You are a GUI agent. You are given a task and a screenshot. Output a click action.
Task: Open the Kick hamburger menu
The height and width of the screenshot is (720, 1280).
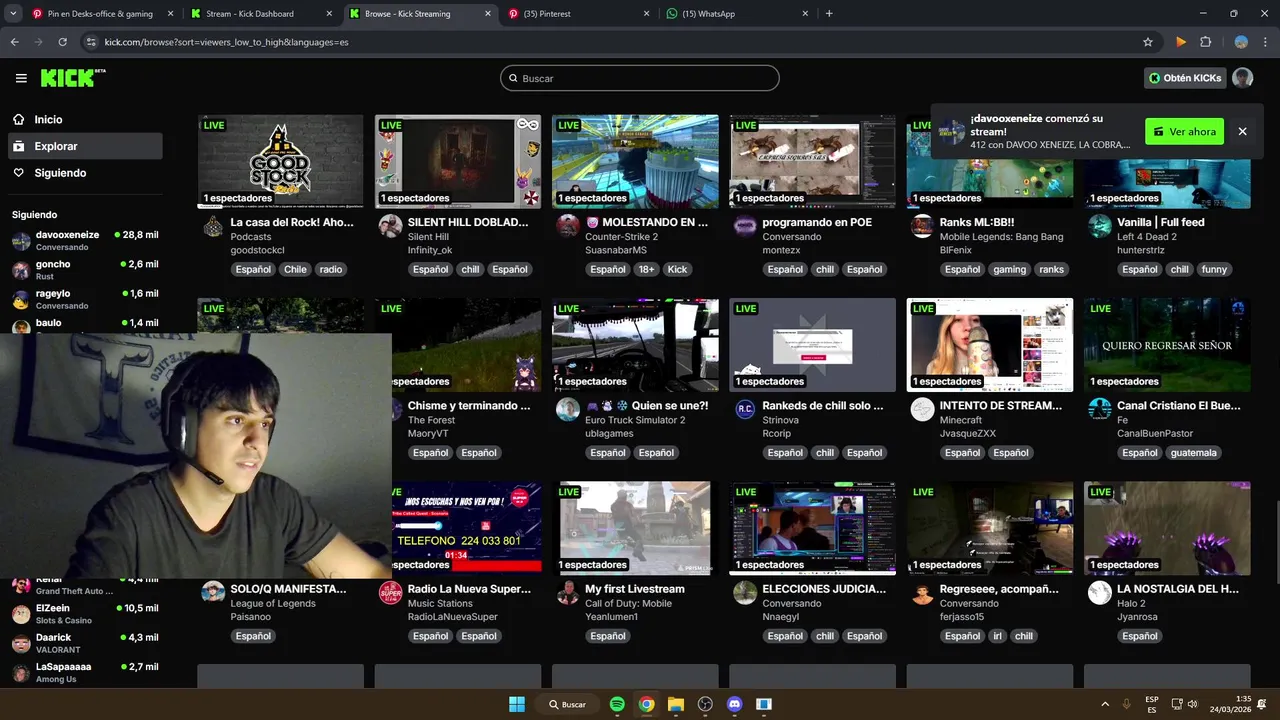coord(21,78)
